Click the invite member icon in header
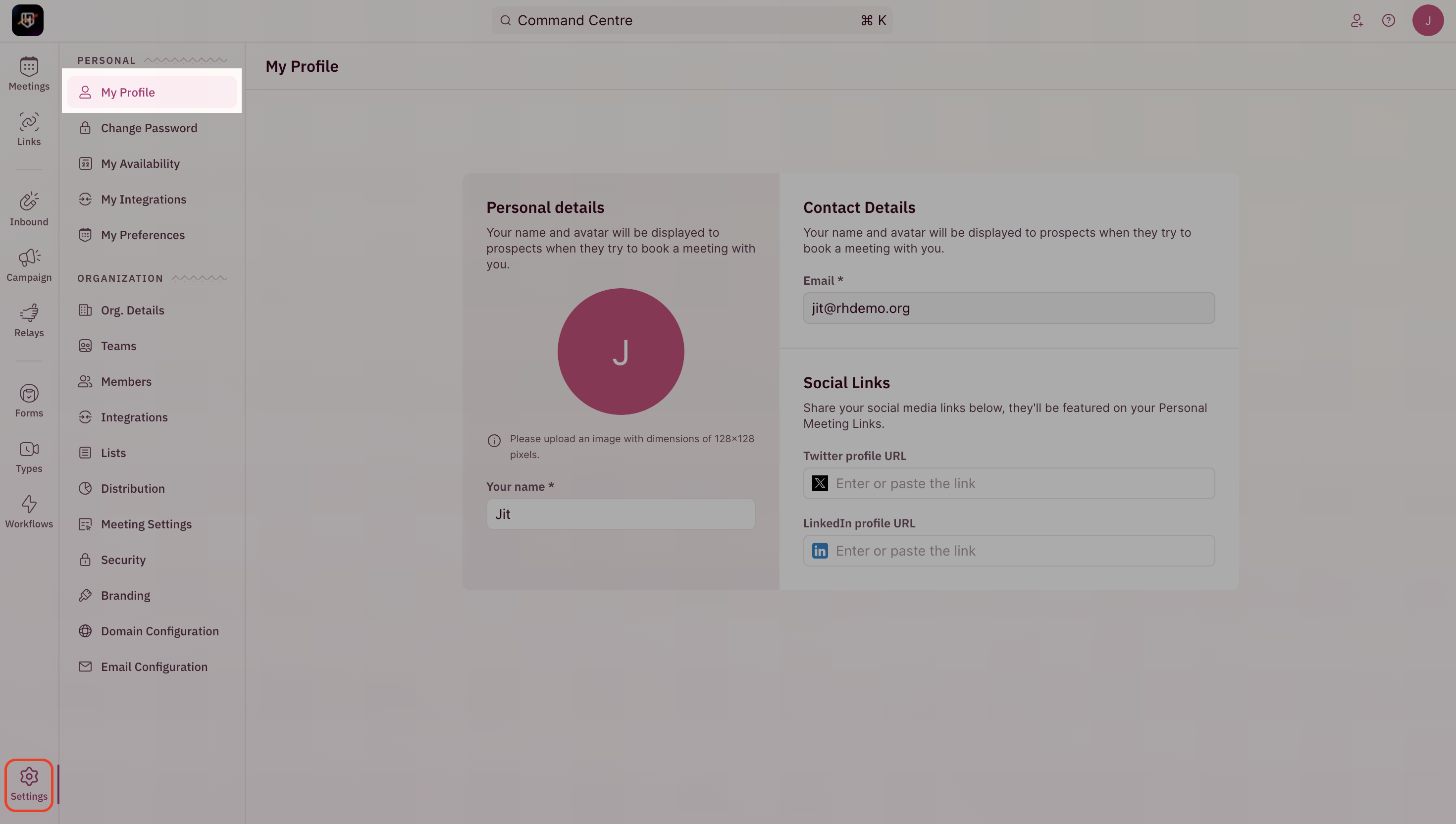The height and width of the screenshot is (824, 1456). pyautogui.click(x=1356, y=20)
